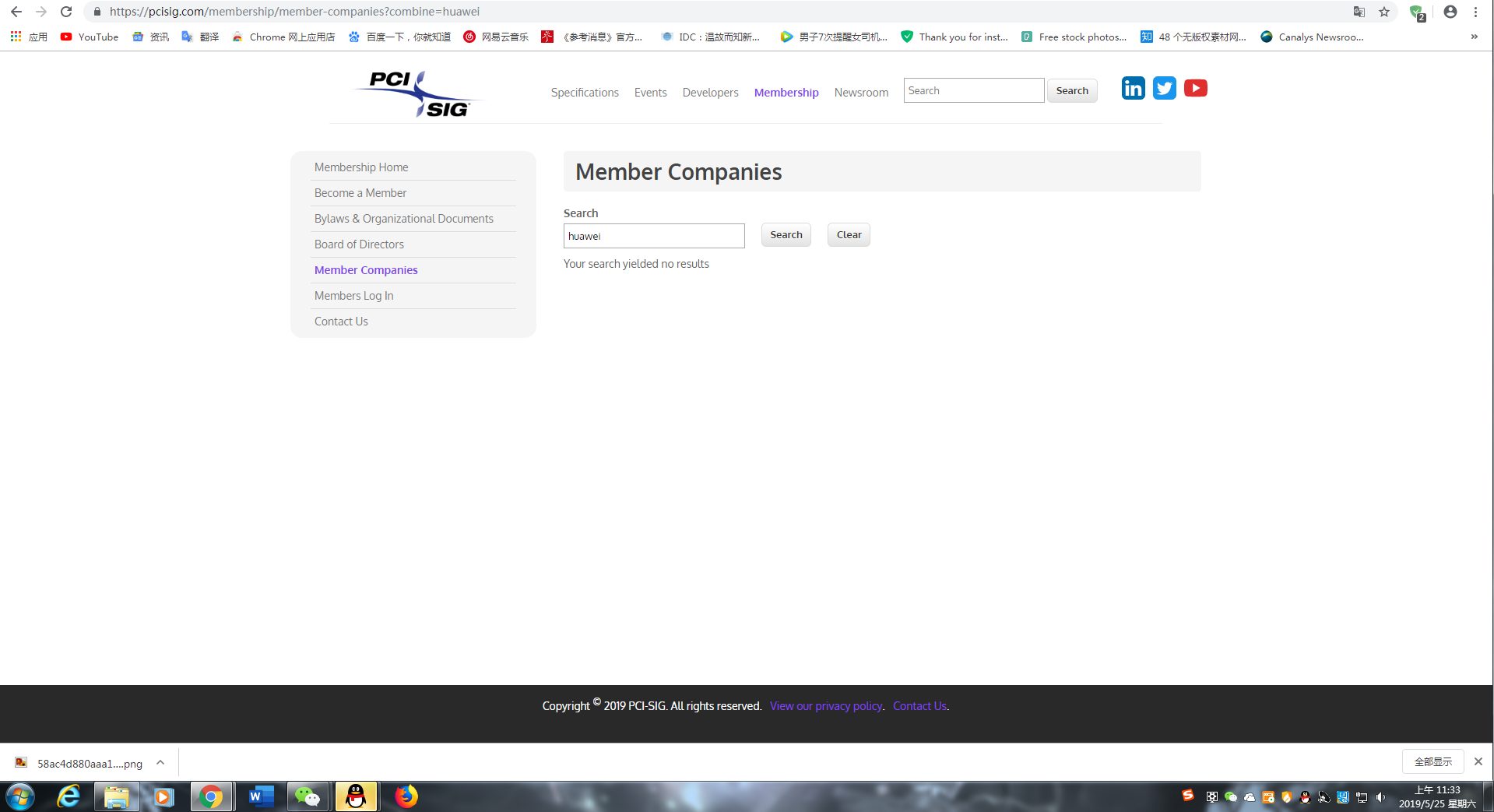Open the 百度一下 bookmark
1494x812 pixels.
click(399, 37)
